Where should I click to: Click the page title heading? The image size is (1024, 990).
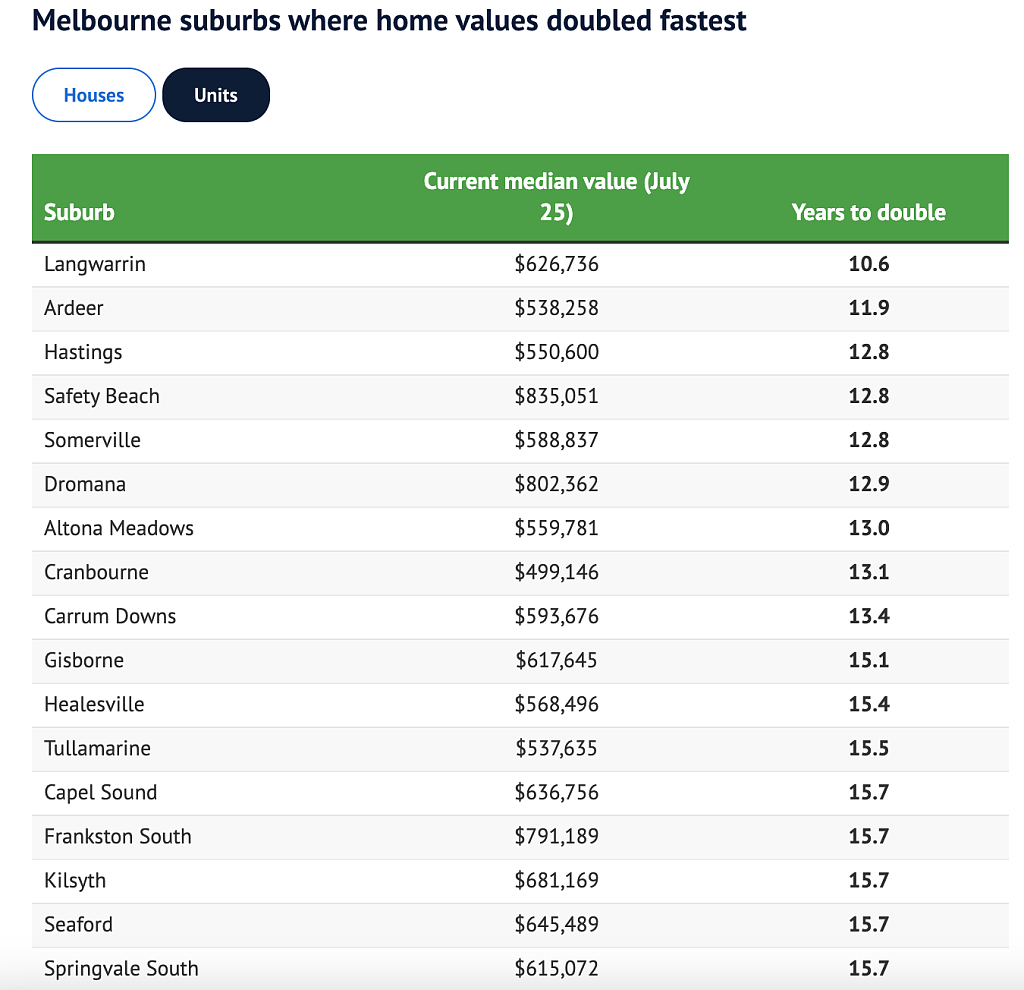click(x=389, y=20)
